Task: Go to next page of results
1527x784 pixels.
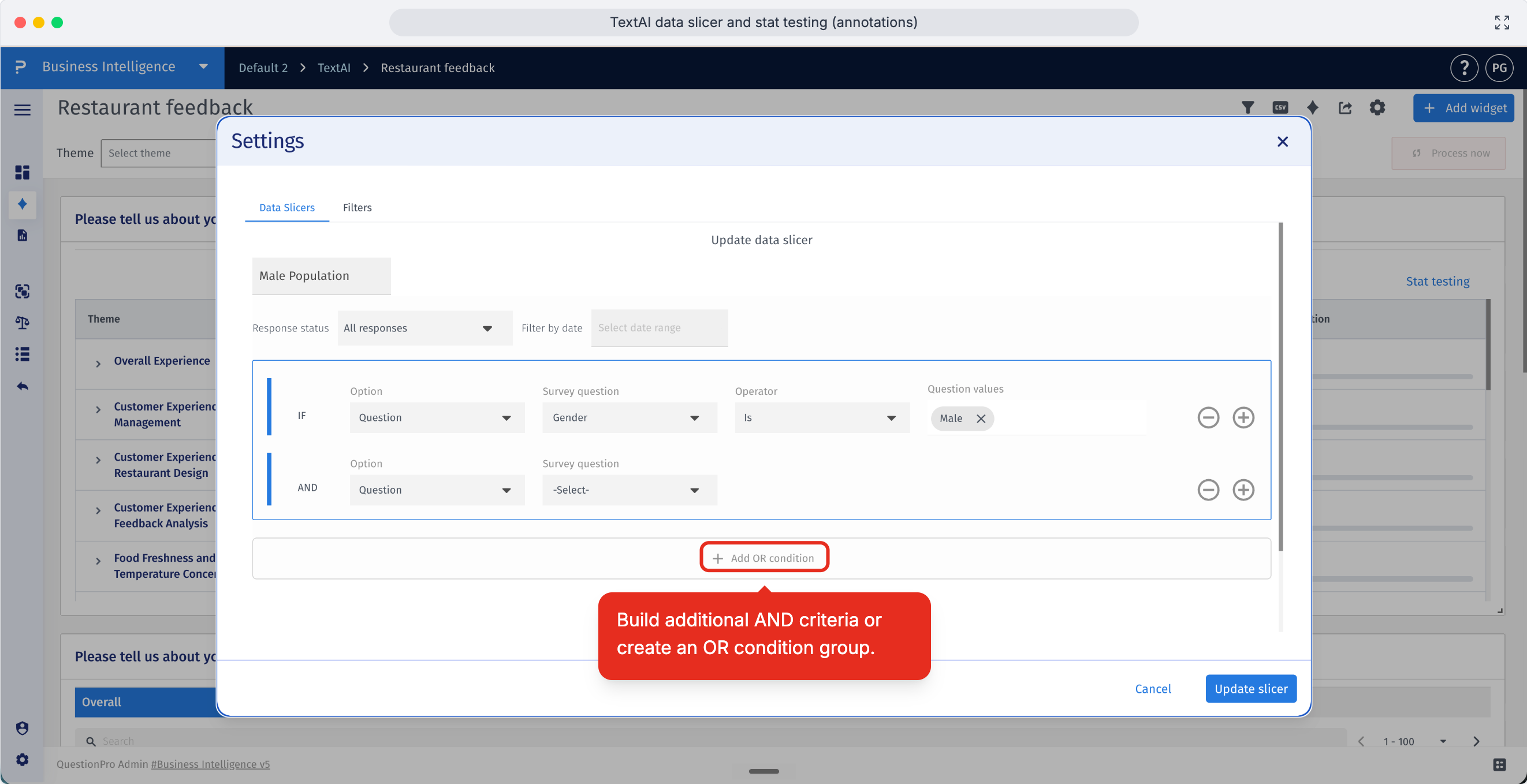Action: click(x=1476, y=741)
